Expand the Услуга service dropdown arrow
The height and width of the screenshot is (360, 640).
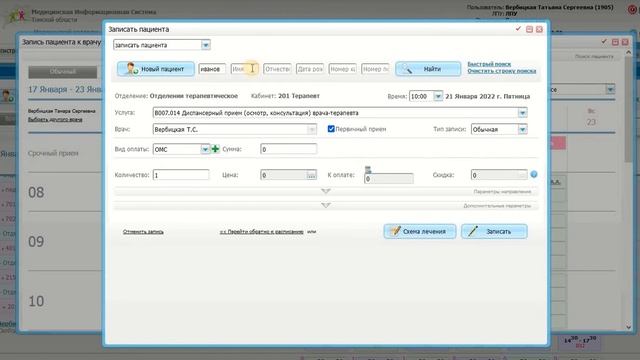(x=522, y=113)
